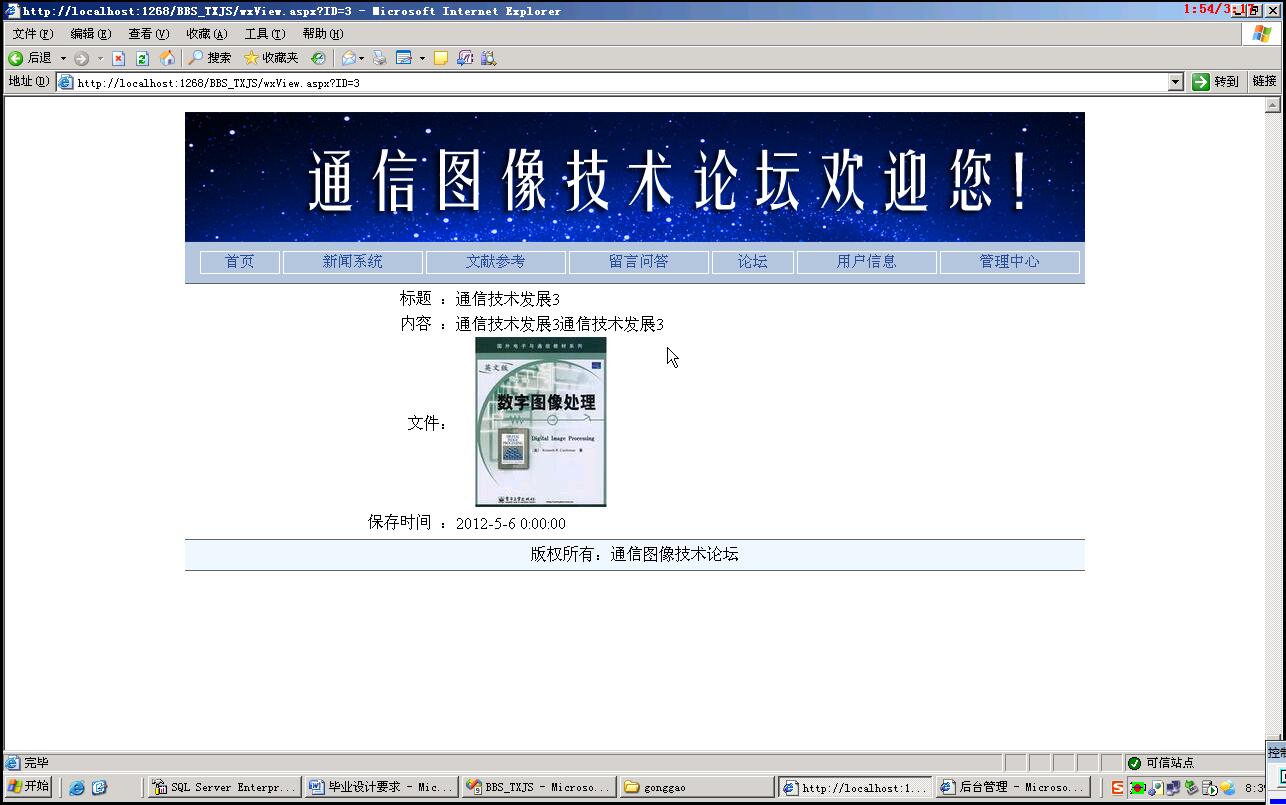Click the 完毕 status bar text
This screenshot has width=1286, height=805.
tap(36, 763)
